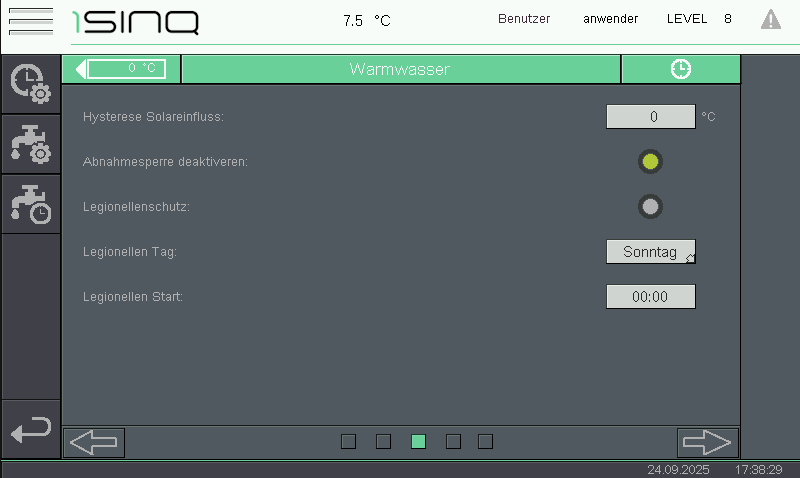Open faucet with clock schedule icon

(x=30, y=204)
